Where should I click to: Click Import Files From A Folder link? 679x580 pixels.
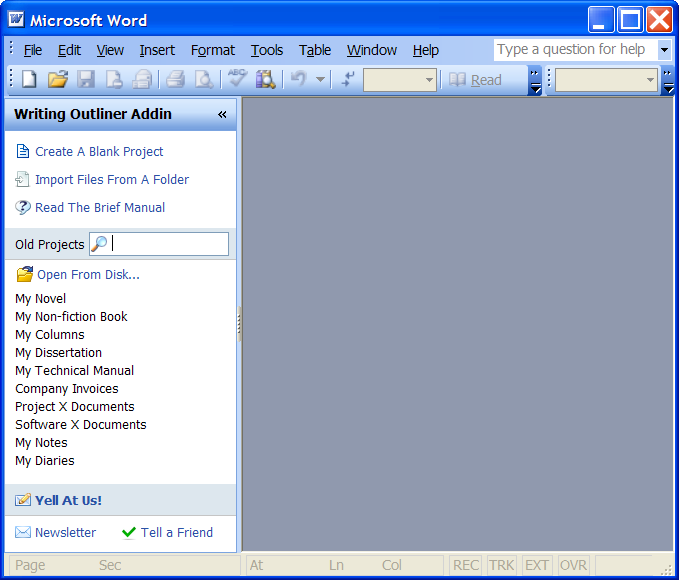click(112, 179)
